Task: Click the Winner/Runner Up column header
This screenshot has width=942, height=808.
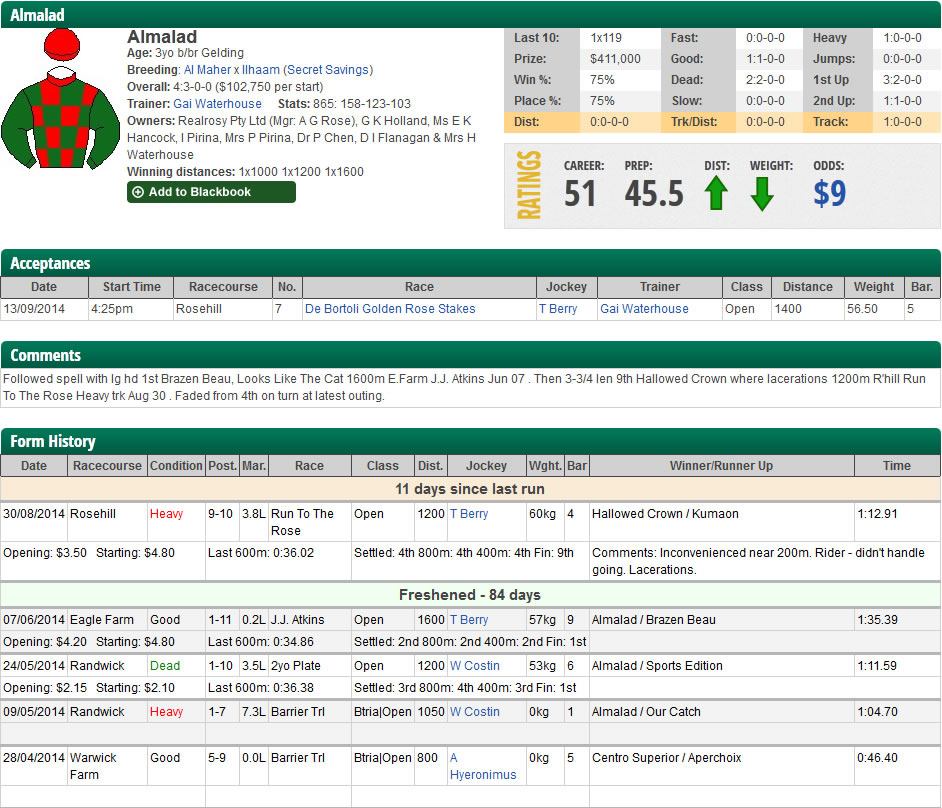Action: [722, 466]
